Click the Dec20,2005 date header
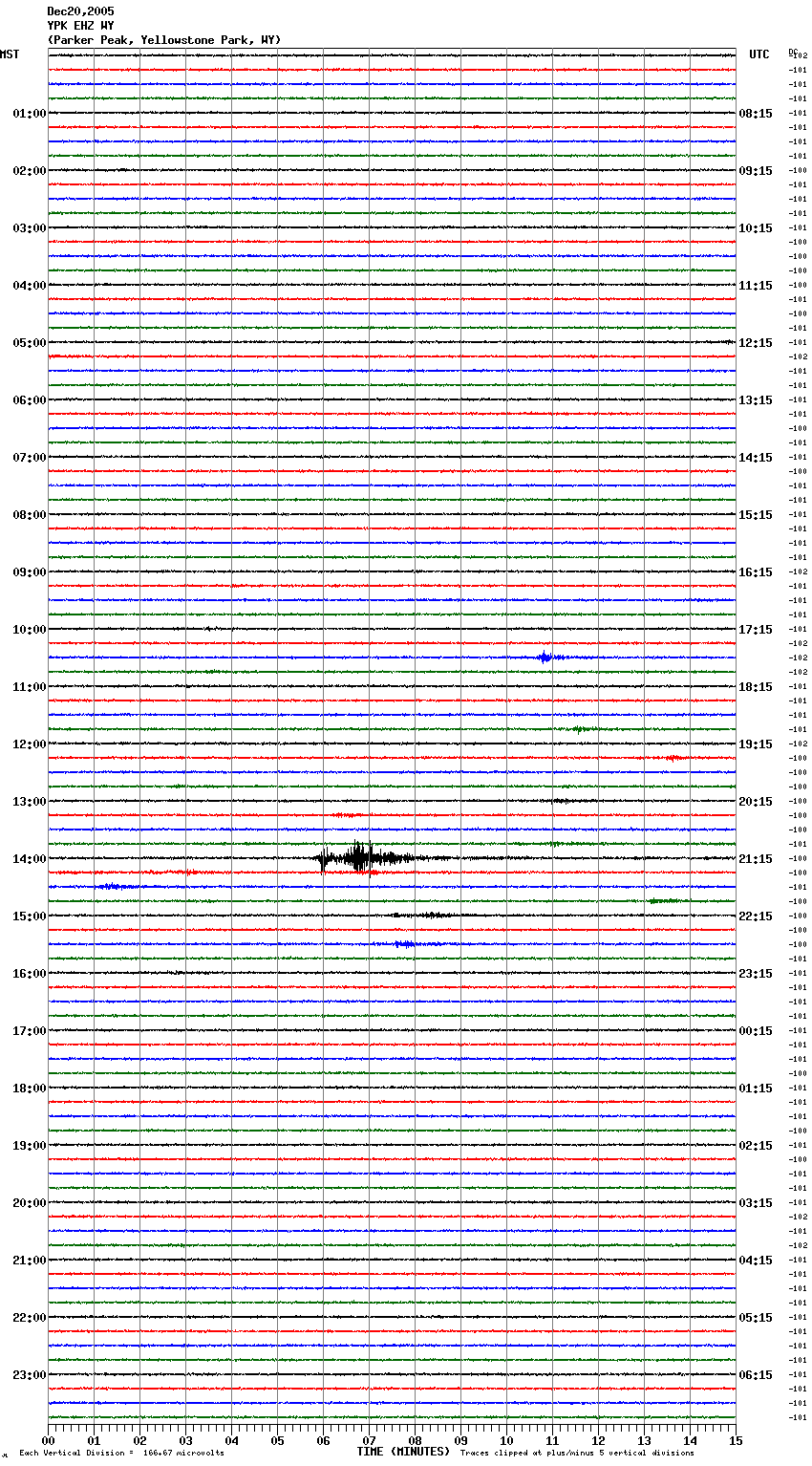The height and width of the screenshot is (1466, 812). (80, 11)
